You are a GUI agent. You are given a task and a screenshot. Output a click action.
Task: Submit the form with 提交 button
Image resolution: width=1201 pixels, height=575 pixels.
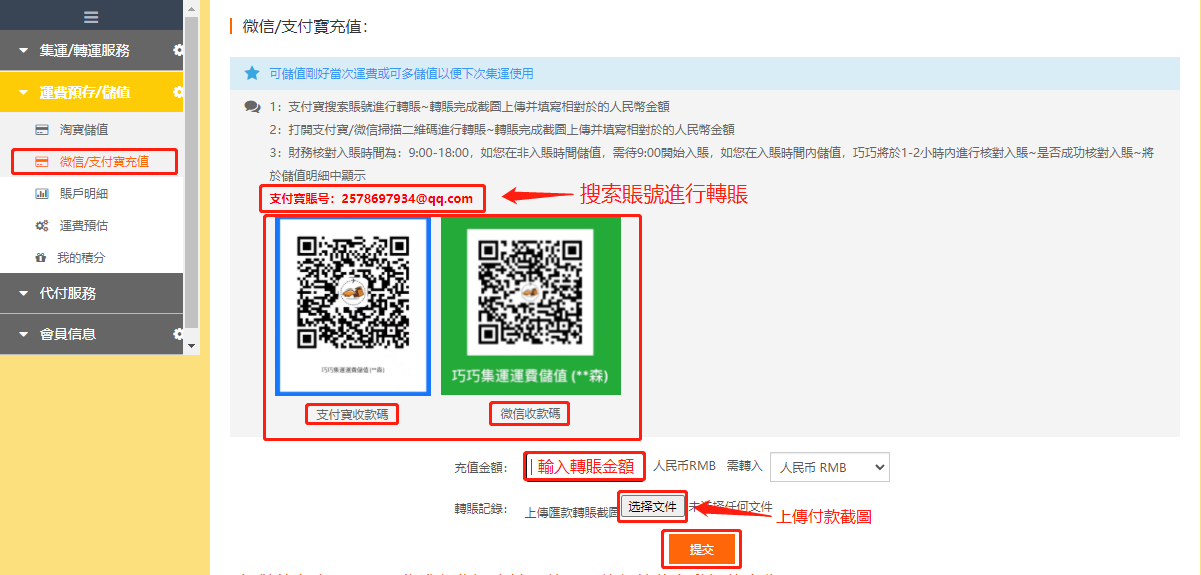tap(702, 550)
